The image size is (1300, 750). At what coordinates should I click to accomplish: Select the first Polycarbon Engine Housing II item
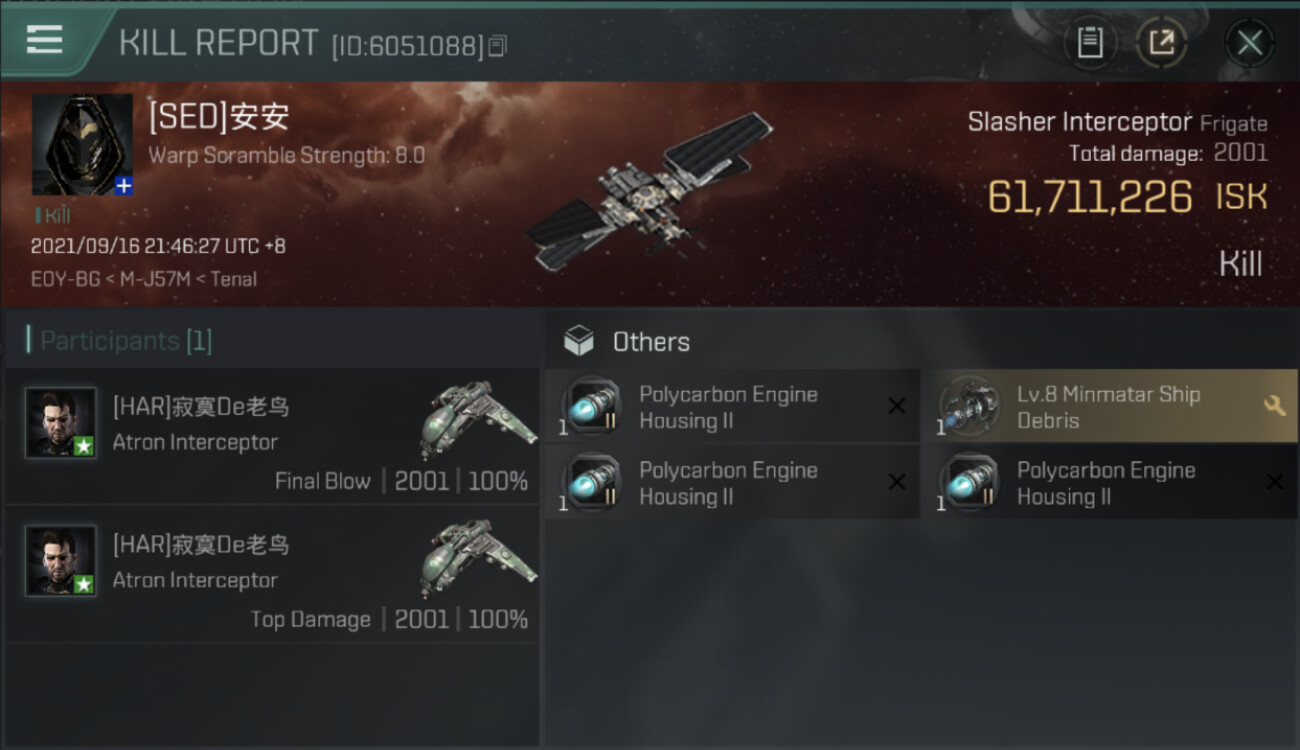[732, 406]
